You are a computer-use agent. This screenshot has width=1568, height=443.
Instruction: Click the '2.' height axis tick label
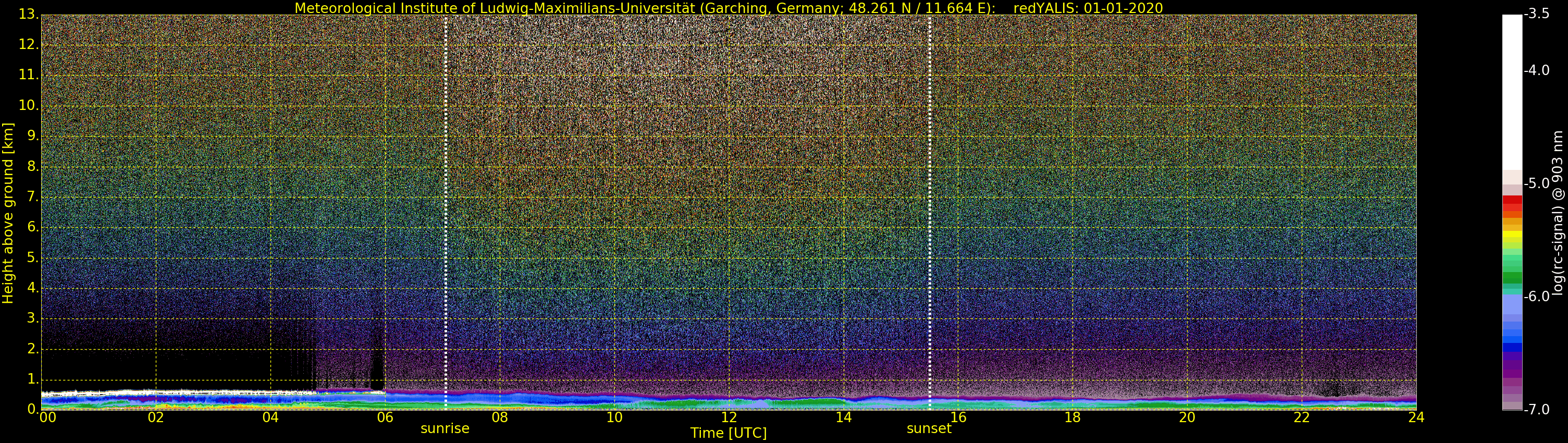tap(33, 349)
